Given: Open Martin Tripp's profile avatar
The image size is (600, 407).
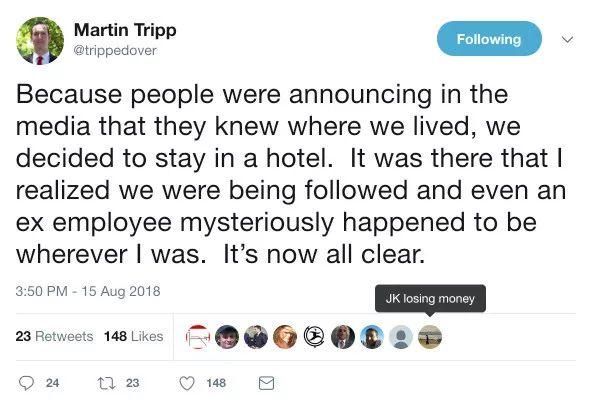Looking at the screenshot, I should tap(40, 40).
